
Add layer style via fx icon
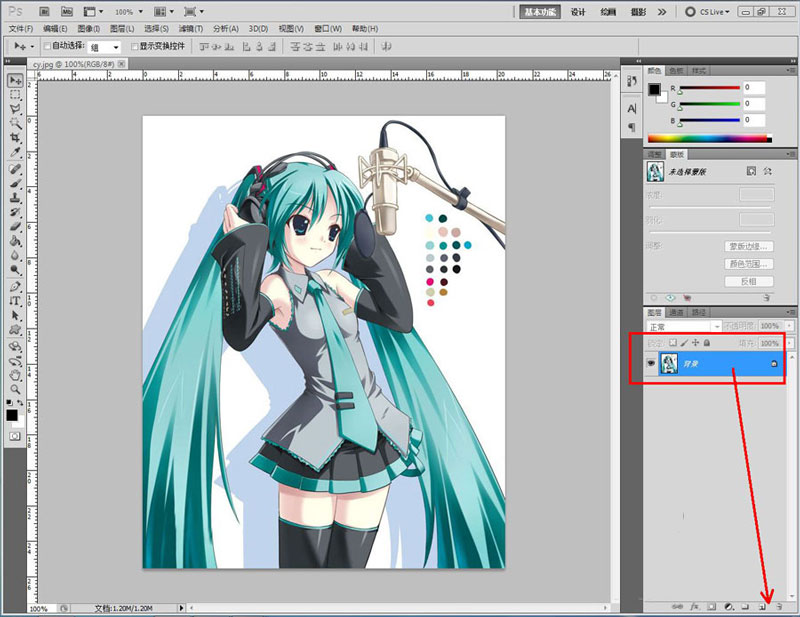click(694, 607)
